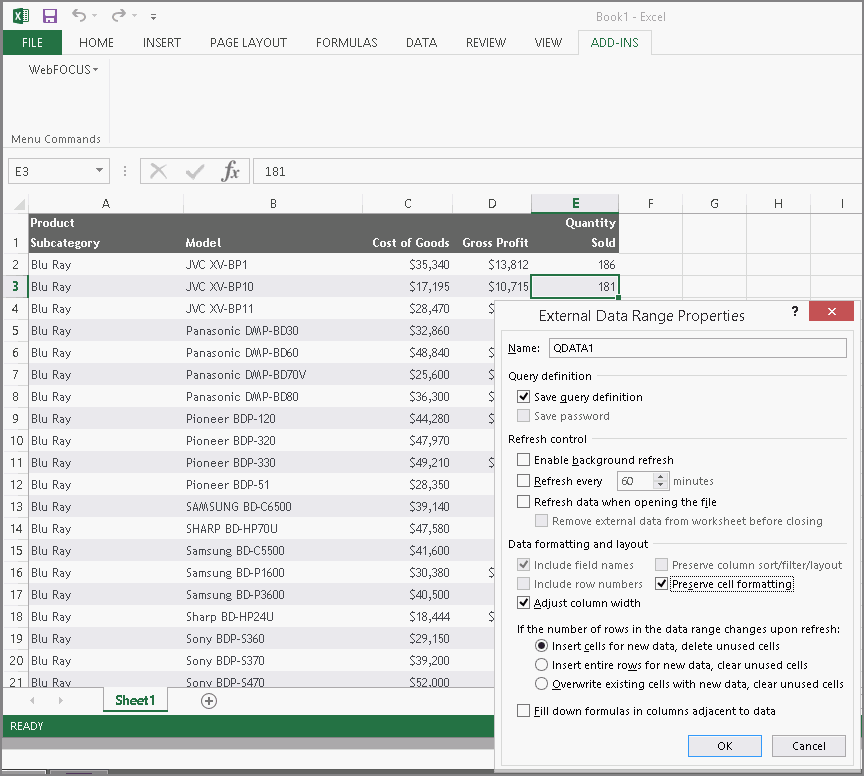This screenshot has width=864, height=776.
Task: Enable background refresh checkbox
Action: (523, 460)
